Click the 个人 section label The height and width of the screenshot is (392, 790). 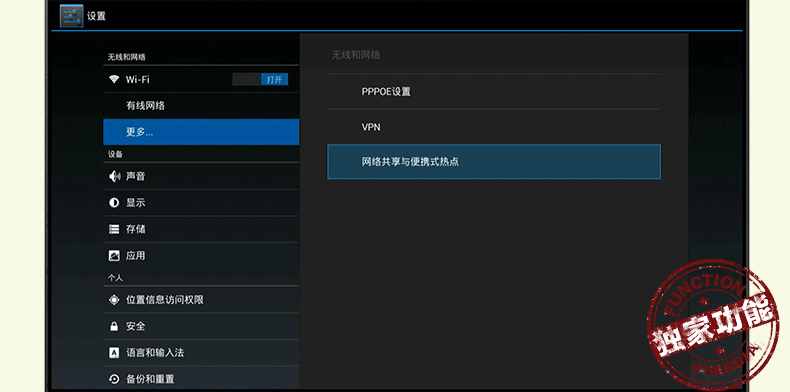115,278
